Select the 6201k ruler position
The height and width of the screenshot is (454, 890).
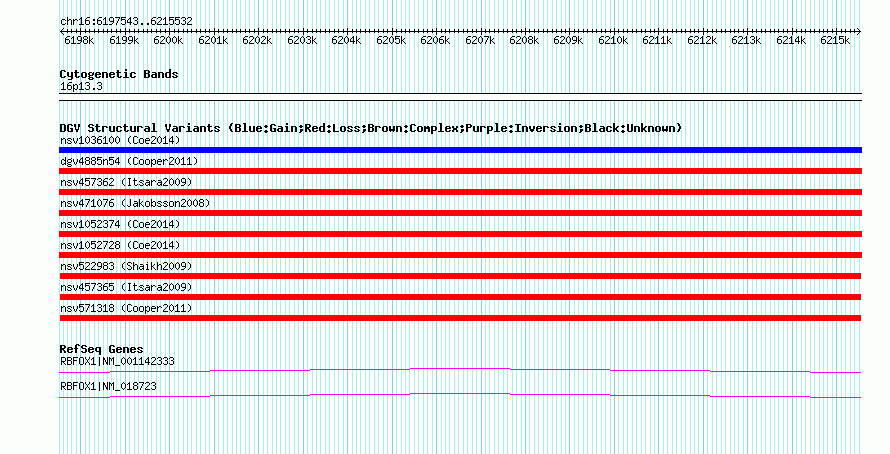click(x=213, y=41)
